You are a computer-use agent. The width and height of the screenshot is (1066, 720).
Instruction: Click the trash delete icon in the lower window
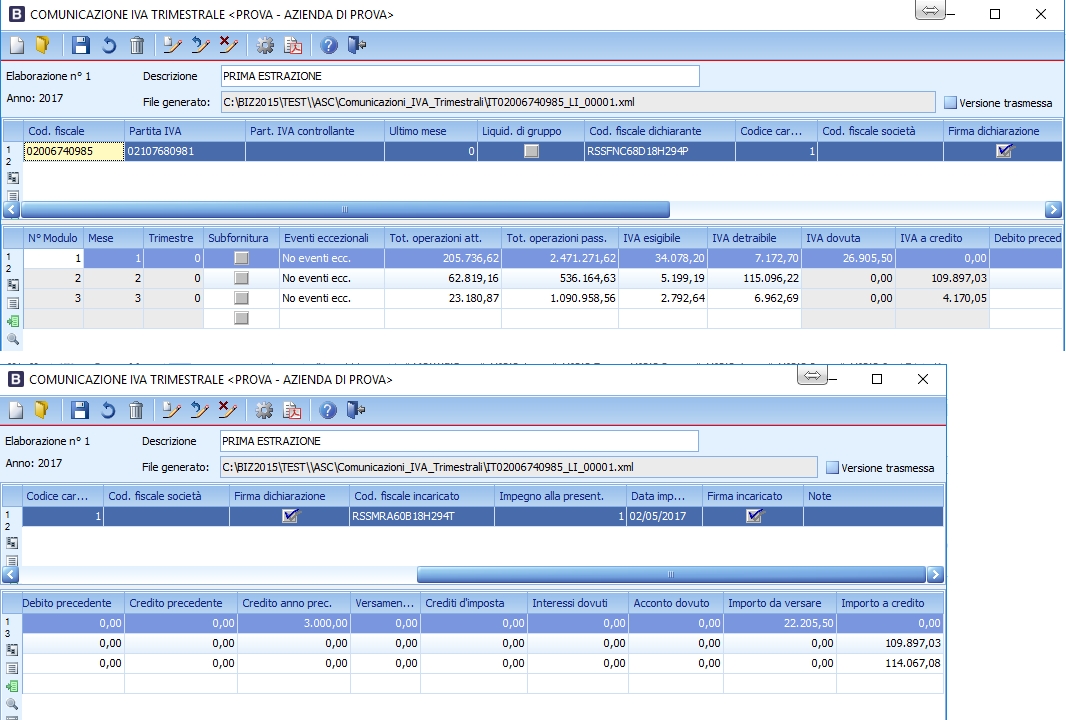coord(136,410)
